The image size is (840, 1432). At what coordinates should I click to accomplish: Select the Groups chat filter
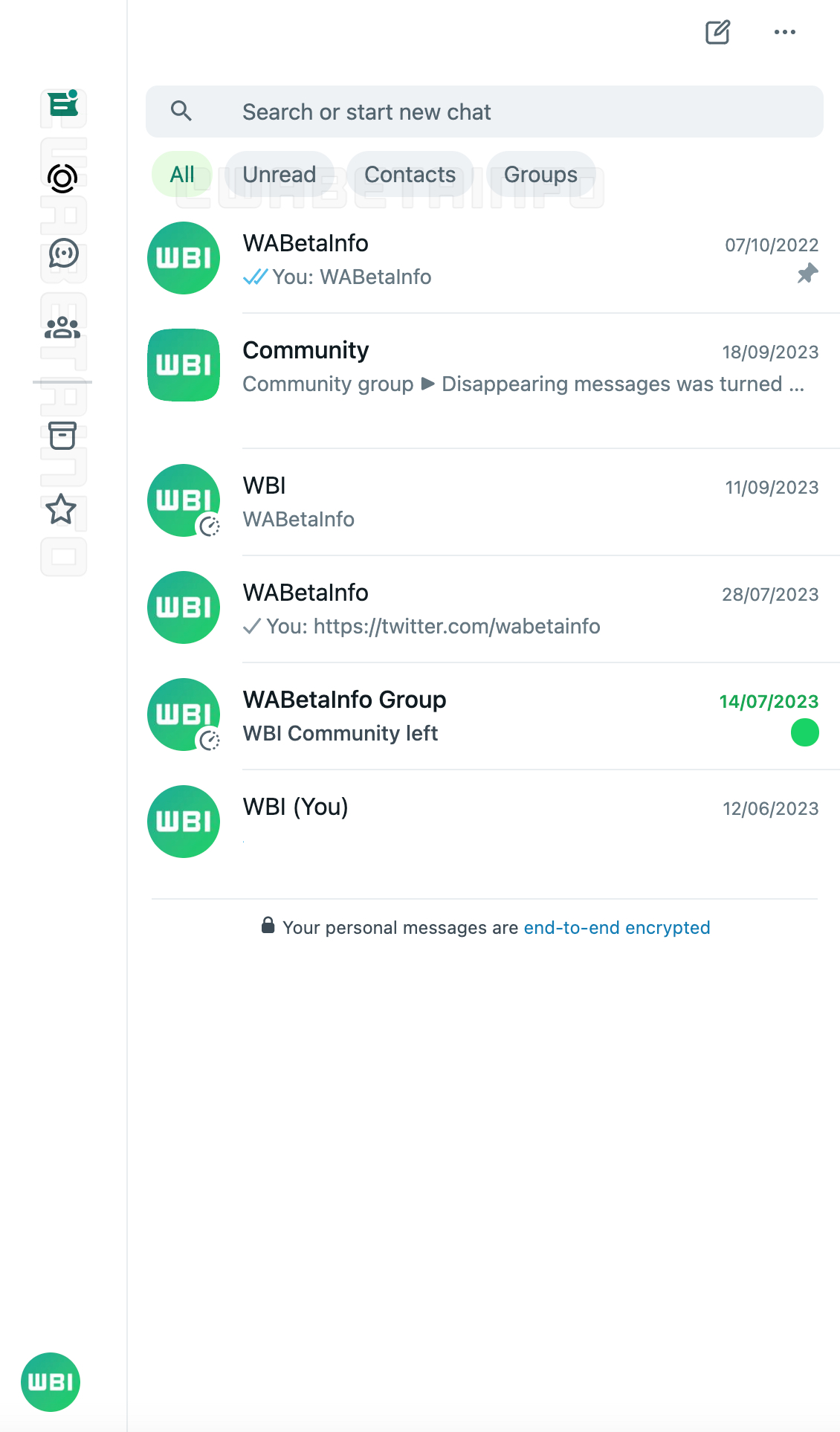(540, 175)
